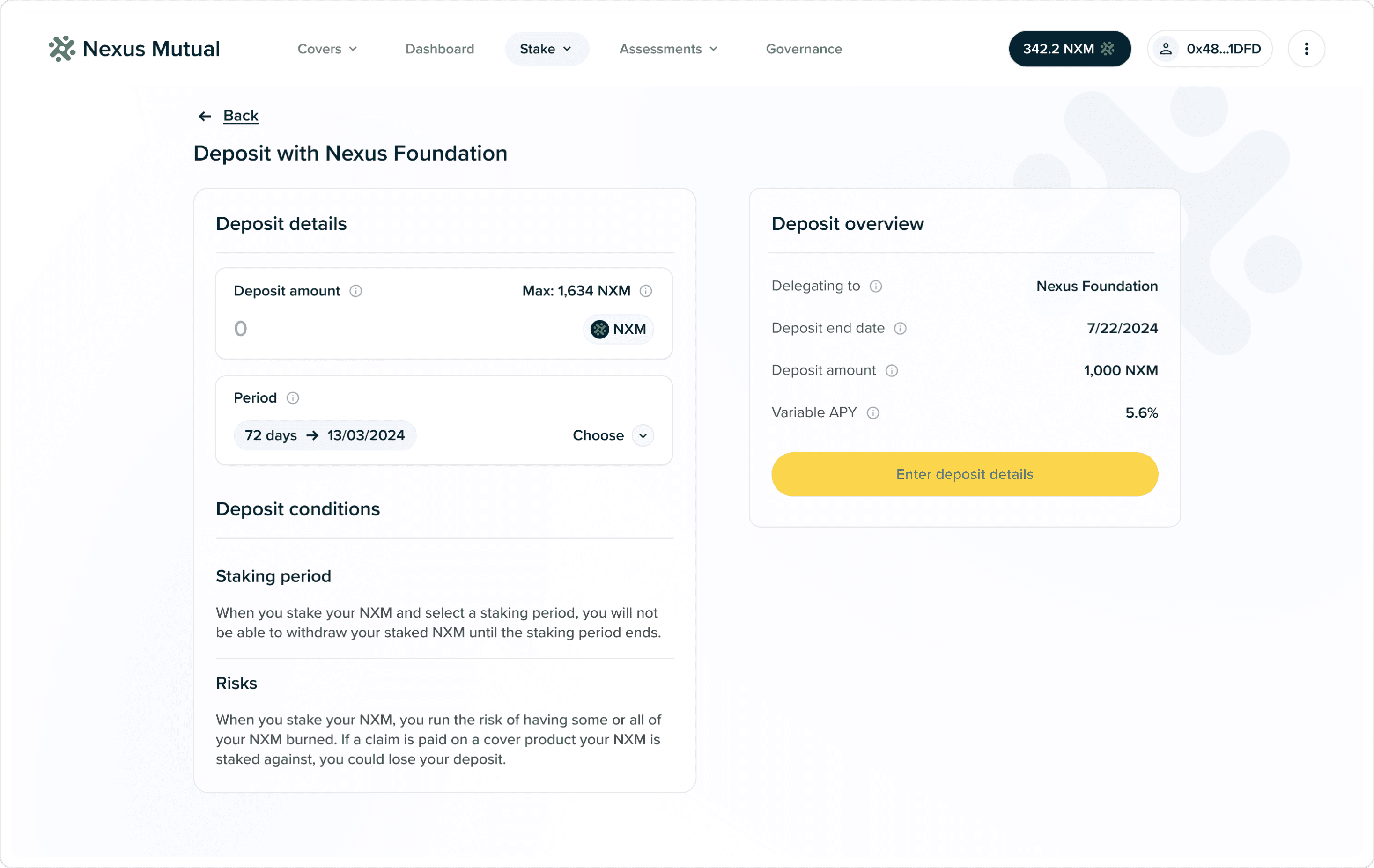Go to the Dashboard page
1374x868 pixels.
tap(439, 49)
